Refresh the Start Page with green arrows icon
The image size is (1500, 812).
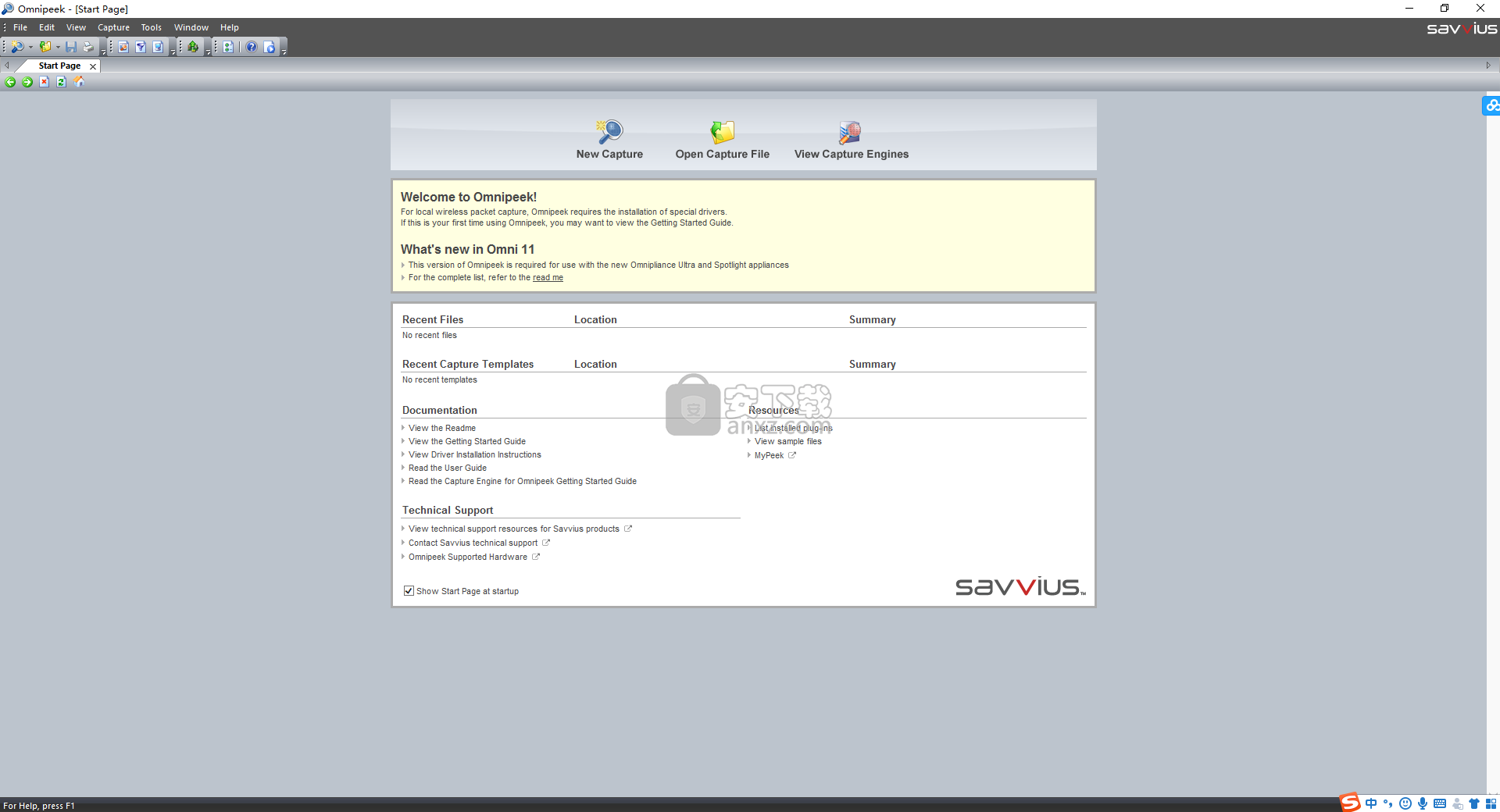click(x=62, y=82)
